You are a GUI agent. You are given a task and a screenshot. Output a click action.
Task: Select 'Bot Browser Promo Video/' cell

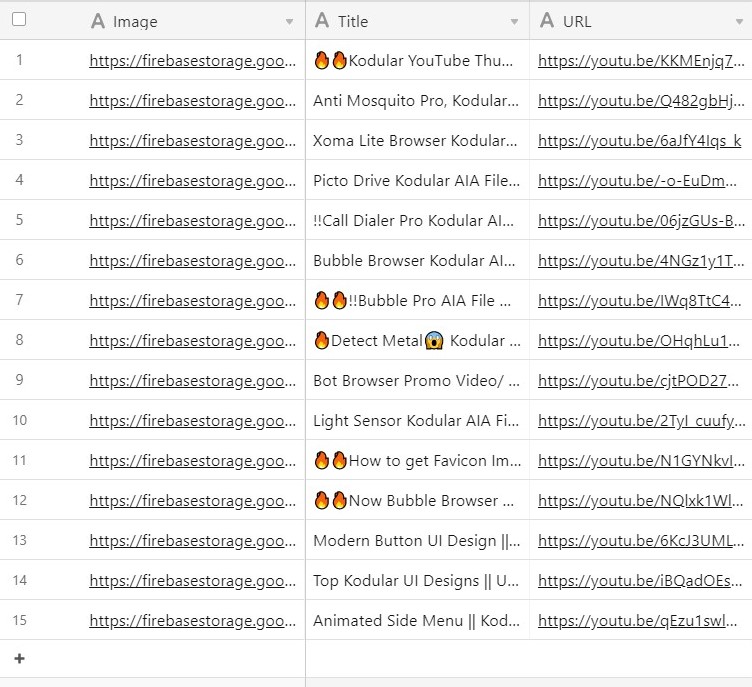point(418,380)
